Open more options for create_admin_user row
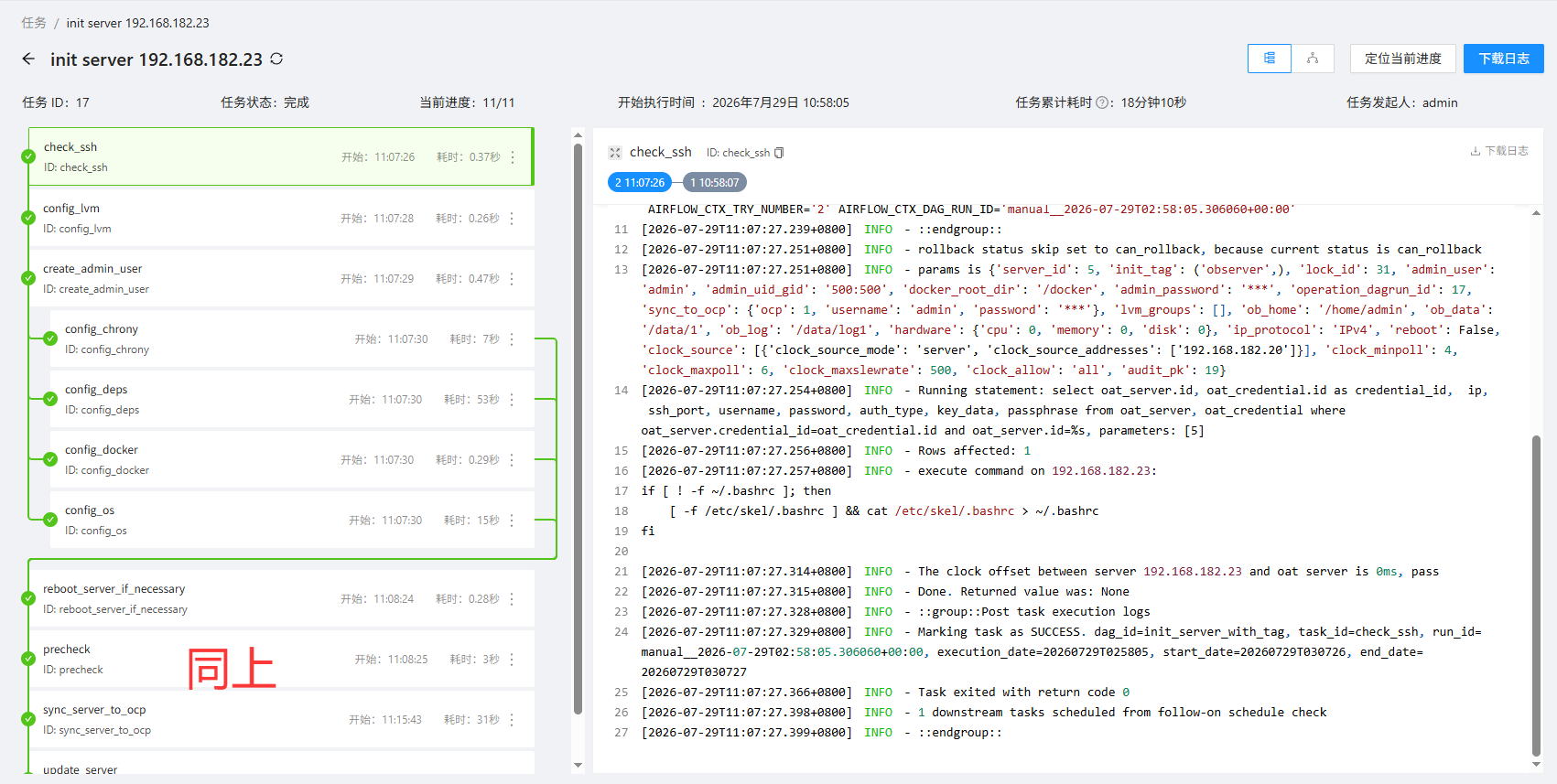The height and width of the screenshot is (784, 1557). click(x=512, y=279)
